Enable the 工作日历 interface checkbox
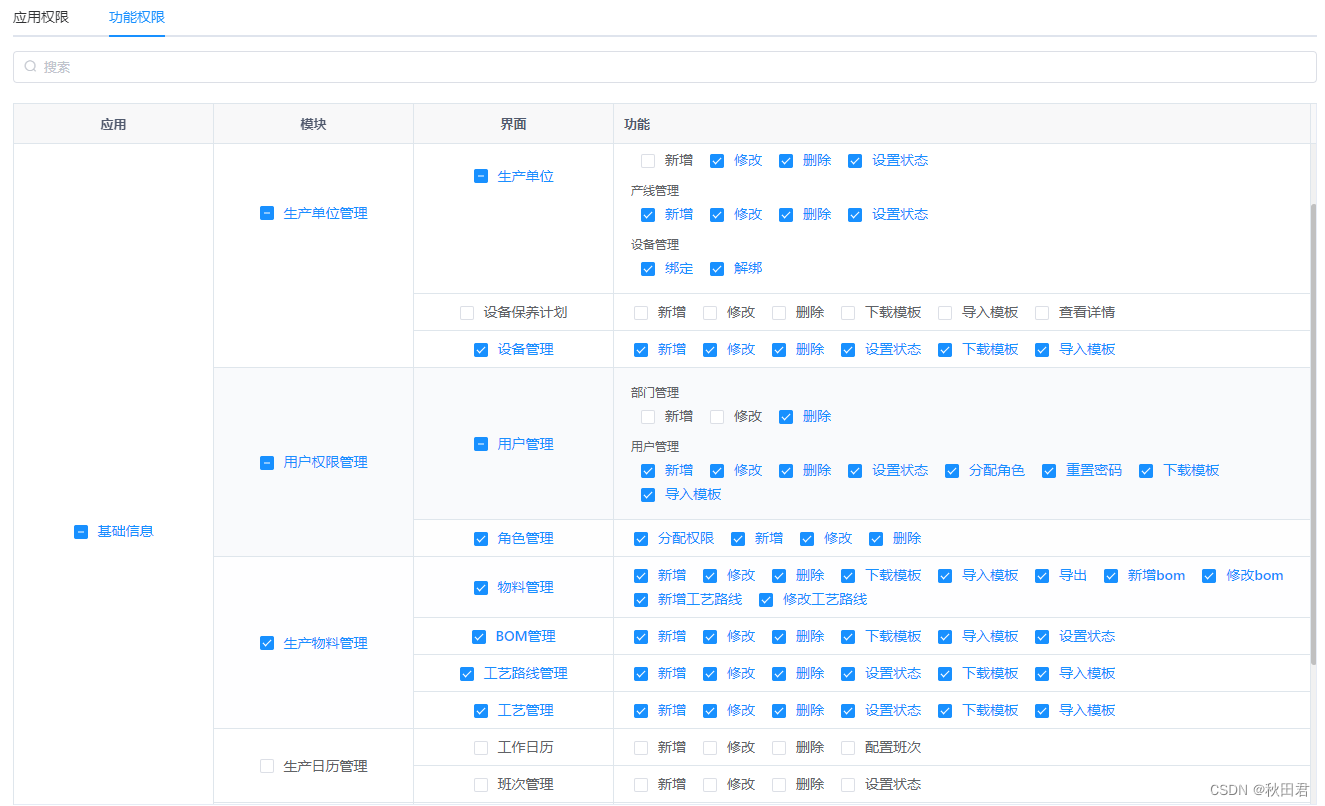Image resolution: width=1325 pixels, height=806 pixels. tap(481, 747)
